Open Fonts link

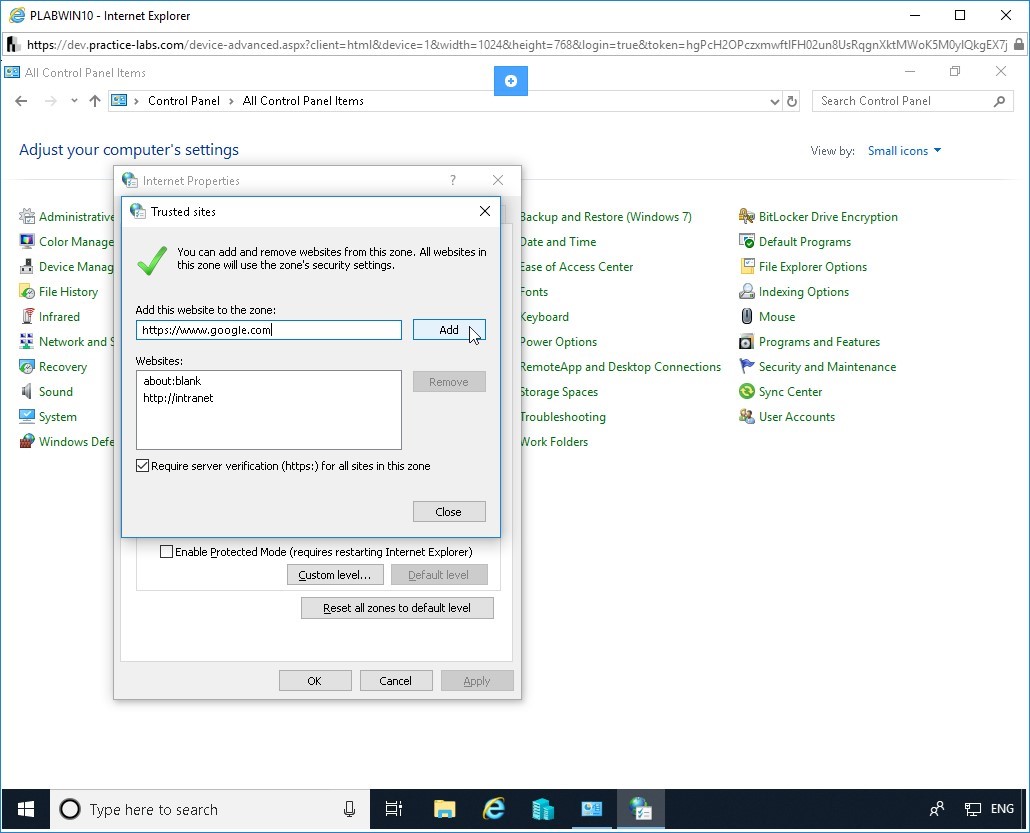coord(534,292)
